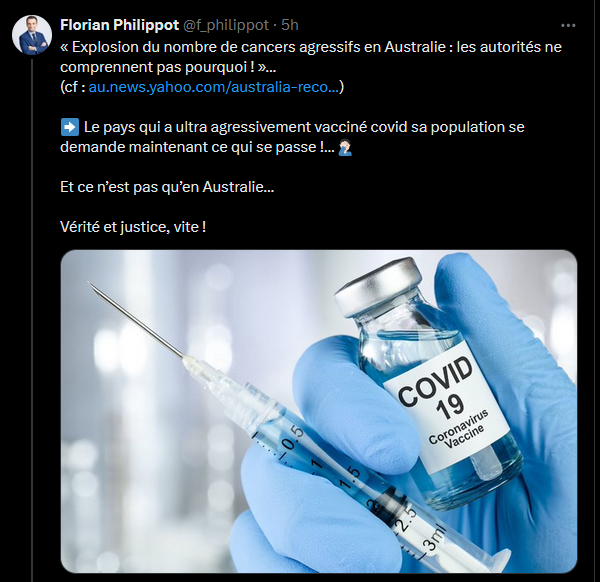Click the text 'Vérité et justice, vite !'
This screenshot has height=582, width=600.
[133, 227]
